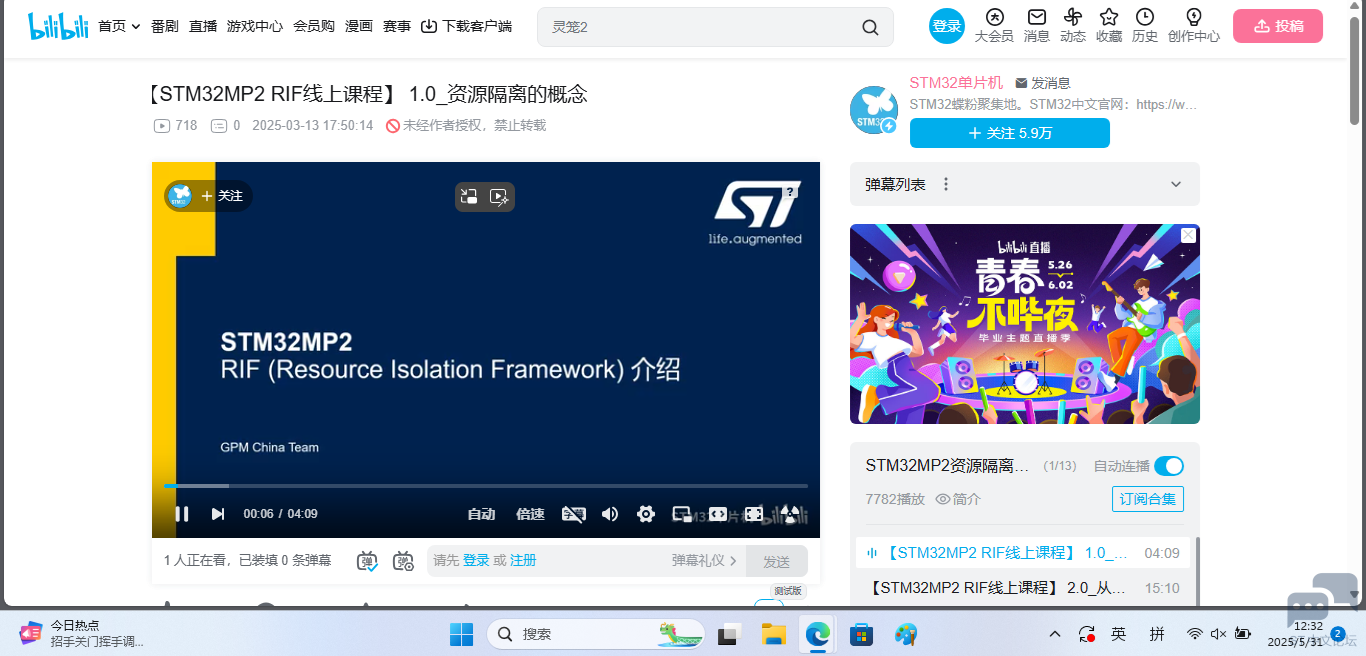
Task: Click the pink 投稿 upload button
Action: pyautogui.click(x=1278, y=26)
